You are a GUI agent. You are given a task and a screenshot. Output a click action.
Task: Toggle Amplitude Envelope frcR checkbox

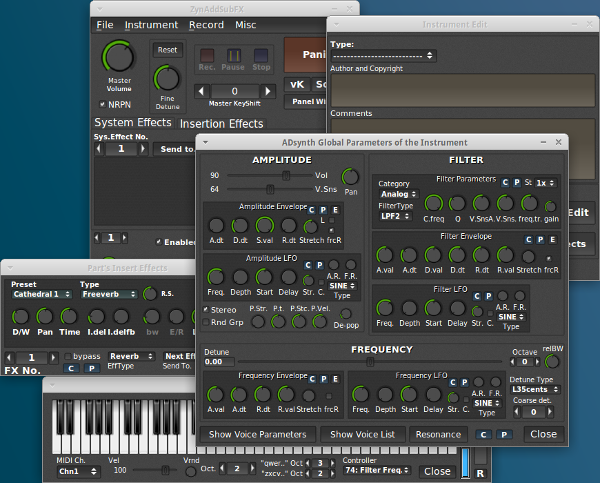[x=331, y=230]
